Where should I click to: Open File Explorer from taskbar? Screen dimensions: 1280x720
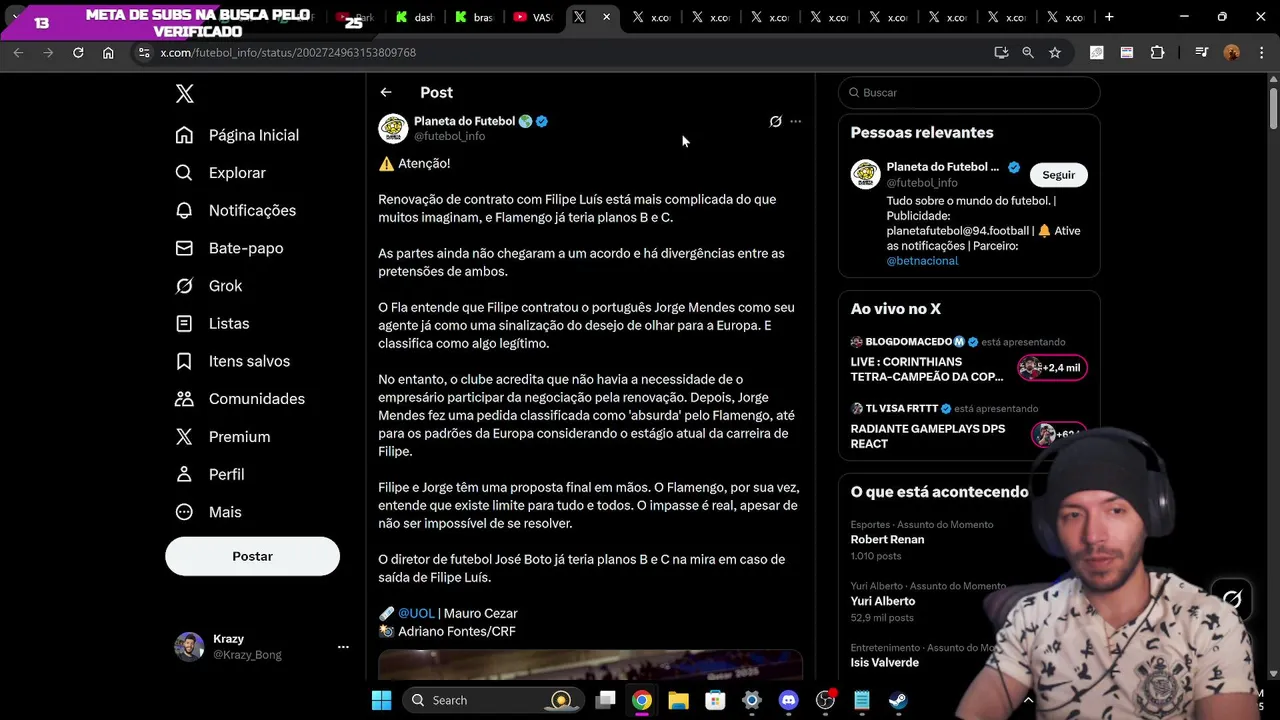[678, 700]
